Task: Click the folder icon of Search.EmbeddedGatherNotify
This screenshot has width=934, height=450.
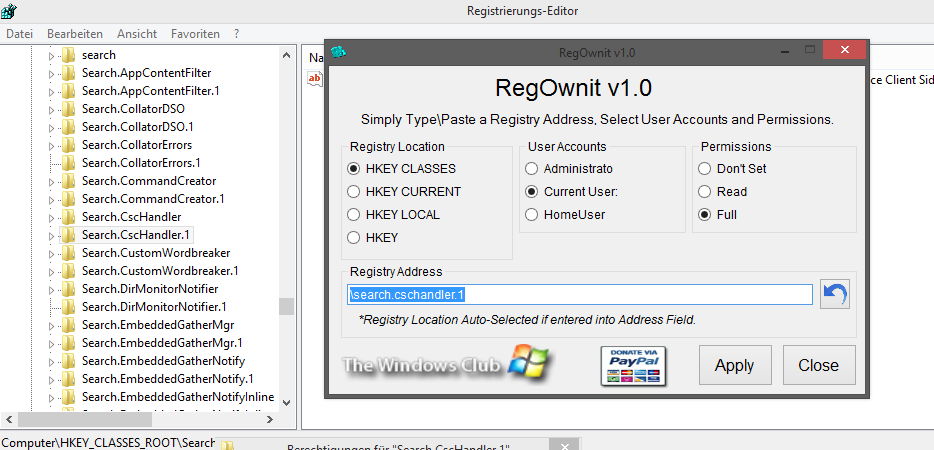Action: tap(69, 361)
